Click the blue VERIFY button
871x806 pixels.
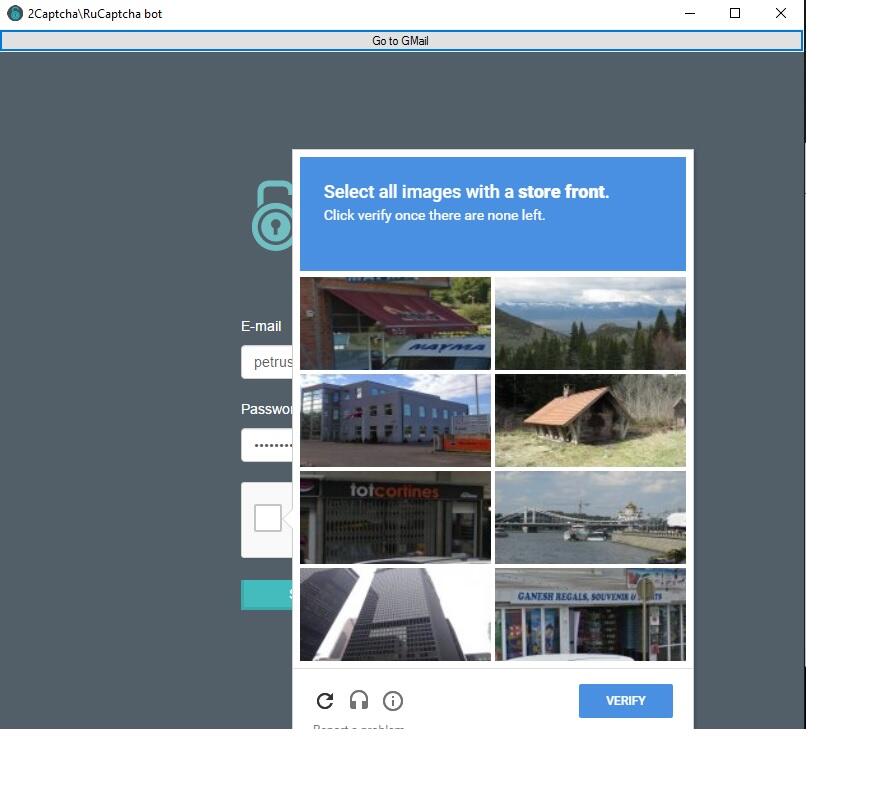click(625, 701)
